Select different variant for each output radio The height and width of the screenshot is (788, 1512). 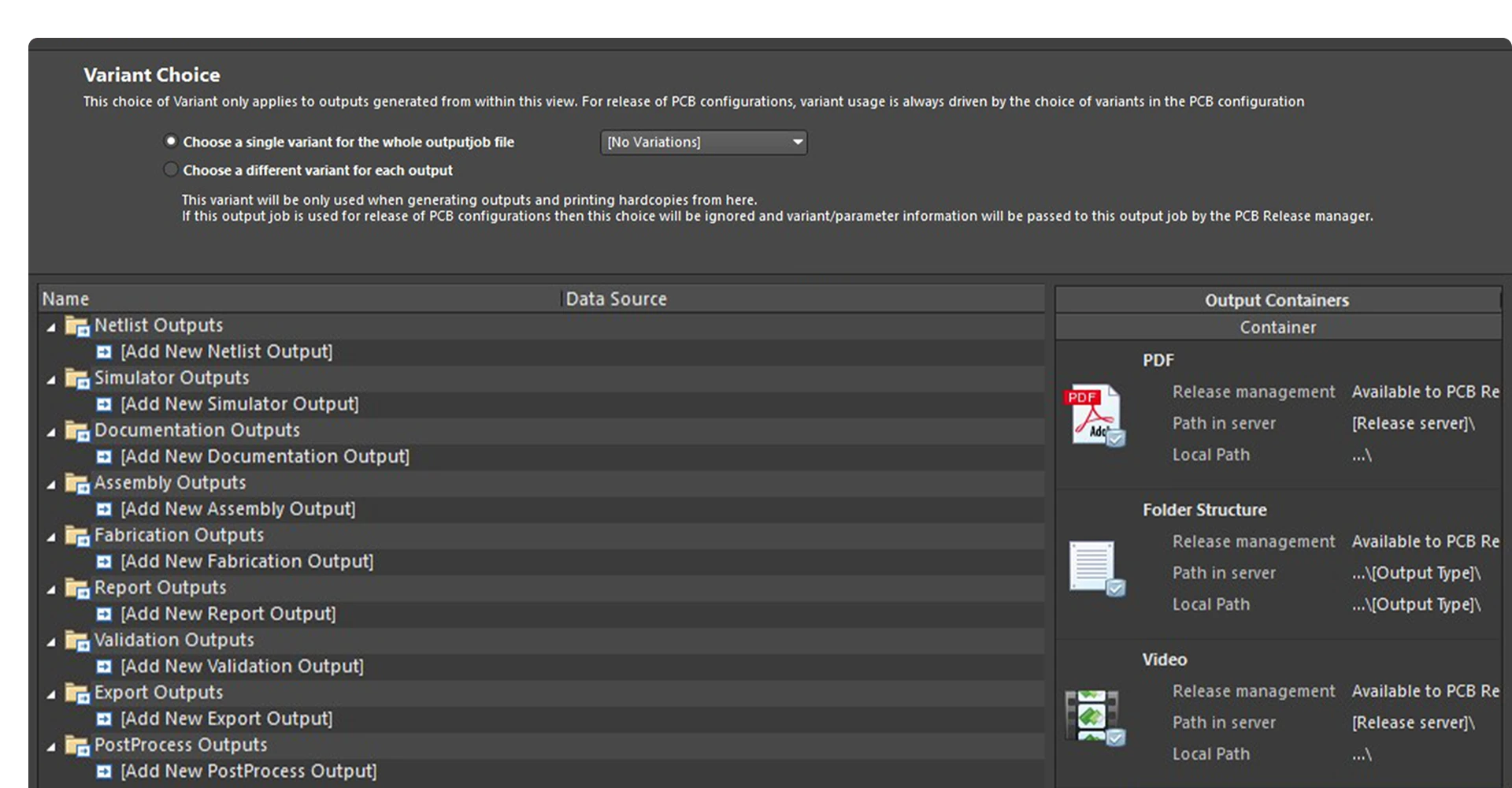pos(170,169)
